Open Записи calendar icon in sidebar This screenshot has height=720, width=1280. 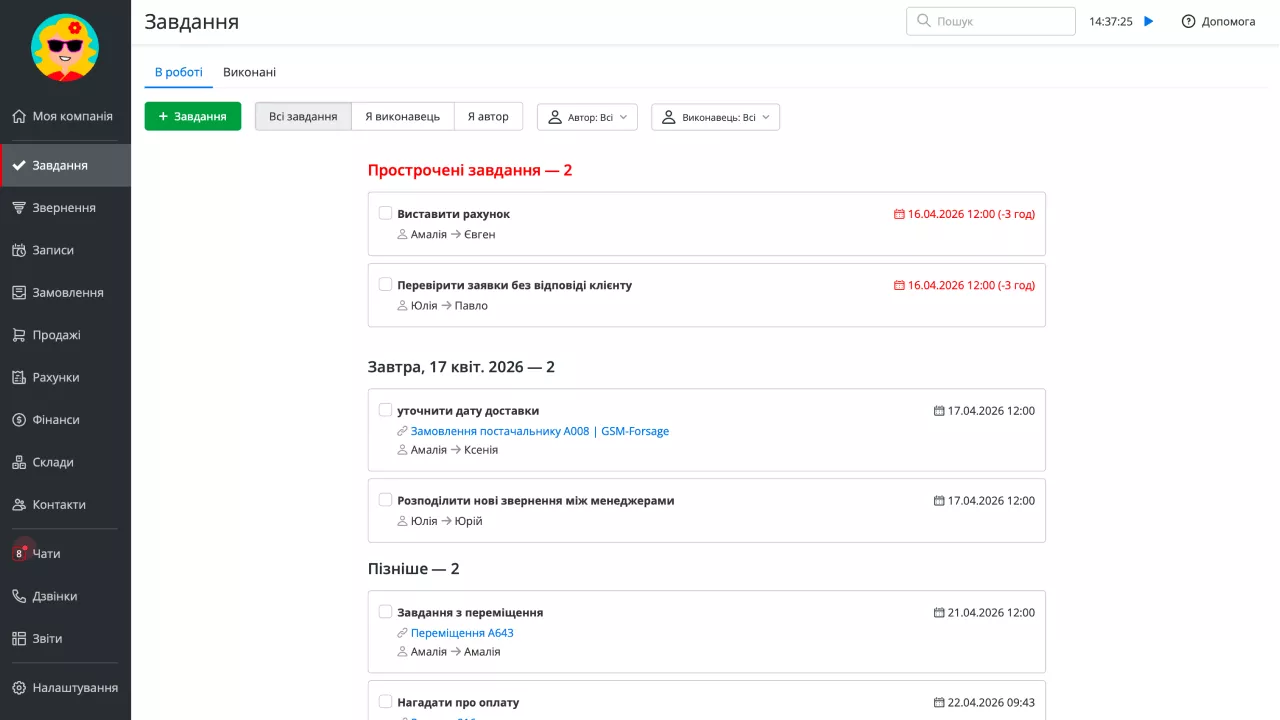click(x=19, y=250)
